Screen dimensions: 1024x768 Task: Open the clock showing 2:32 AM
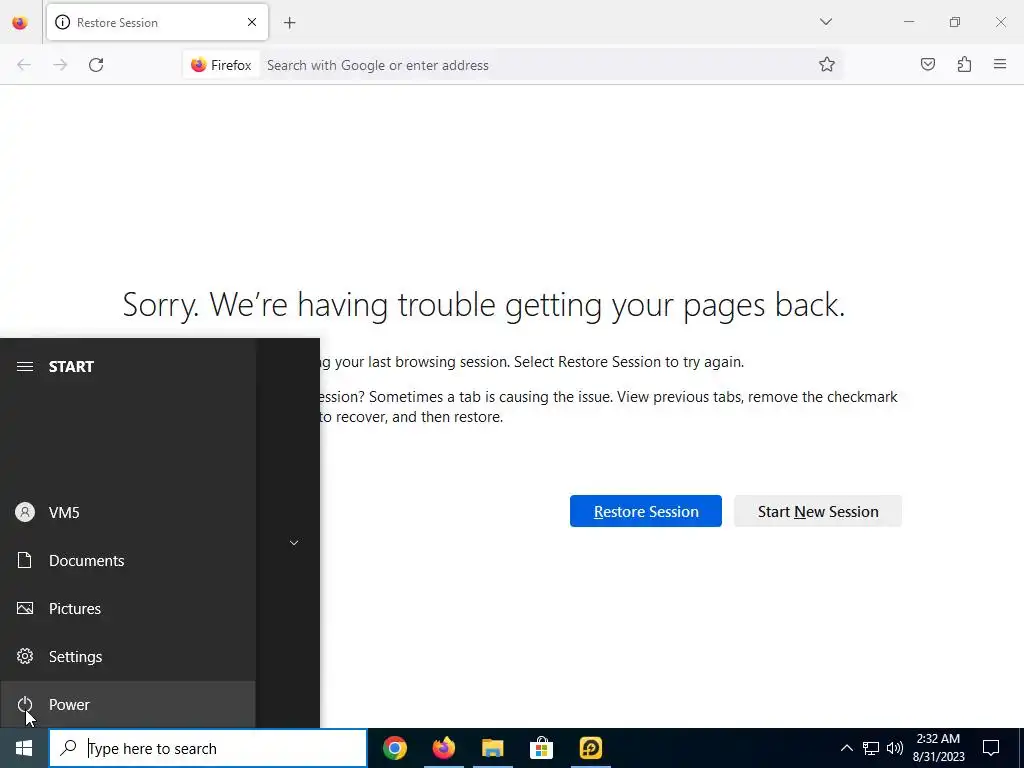point(938,748)
